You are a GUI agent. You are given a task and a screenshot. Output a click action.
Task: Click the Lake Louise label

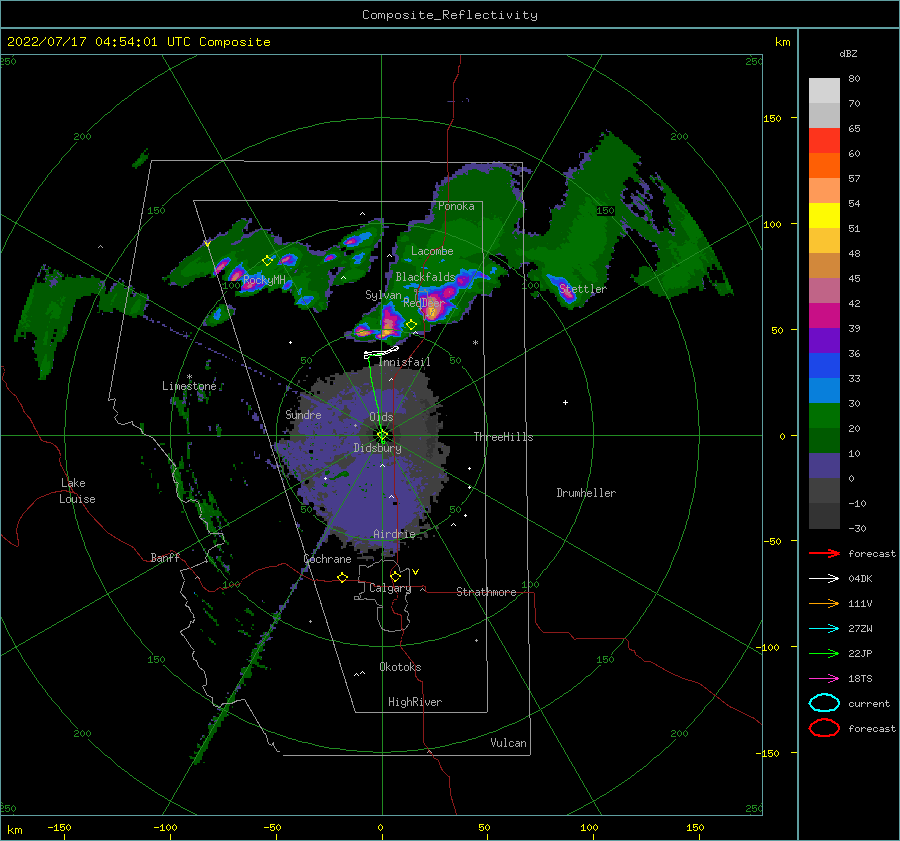[x=77, y=491]
